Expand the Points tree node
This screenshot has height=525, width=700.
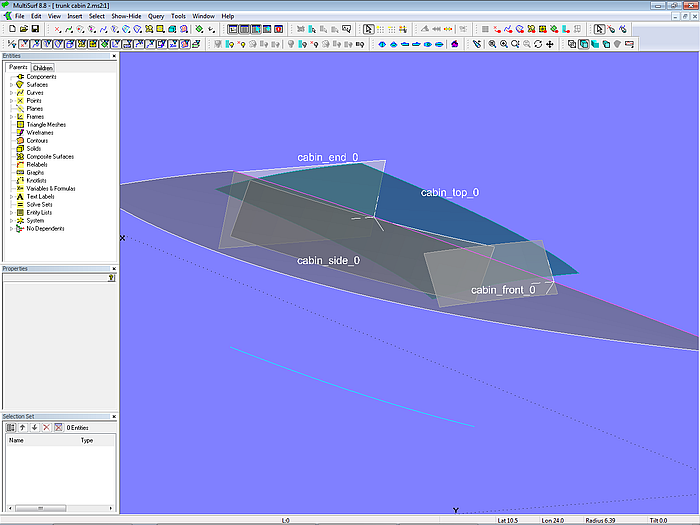coord(11,101)
